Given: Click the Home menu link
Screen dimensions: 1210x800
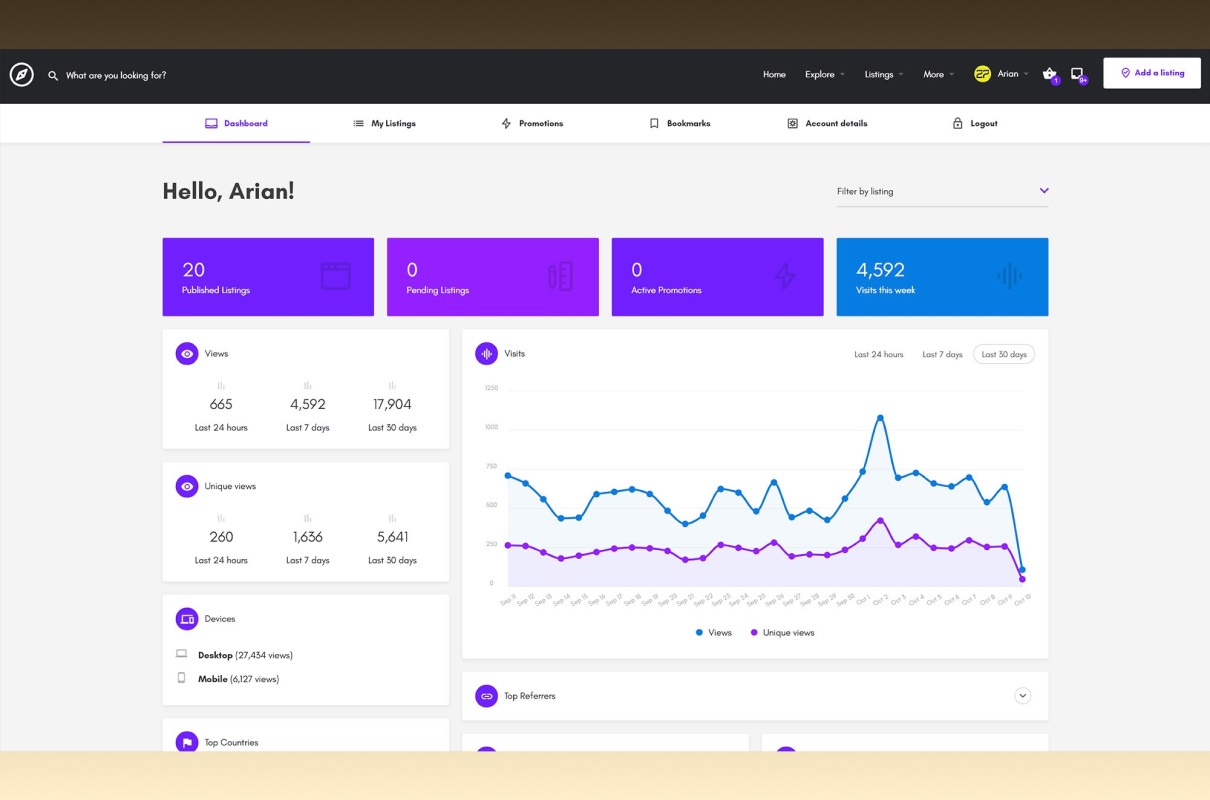Looking at the screenshot, I should (x=774, y=74).
